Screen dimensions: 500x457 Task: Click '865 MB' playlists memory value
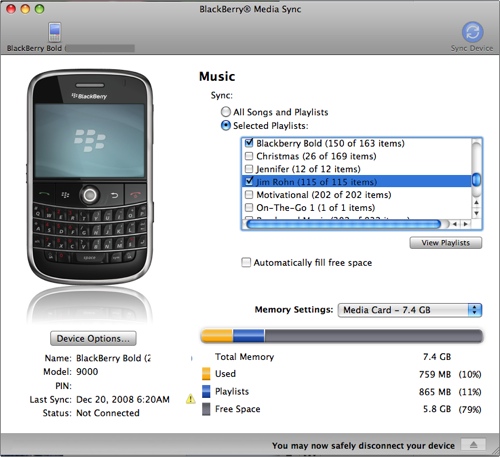pos(435,392)
